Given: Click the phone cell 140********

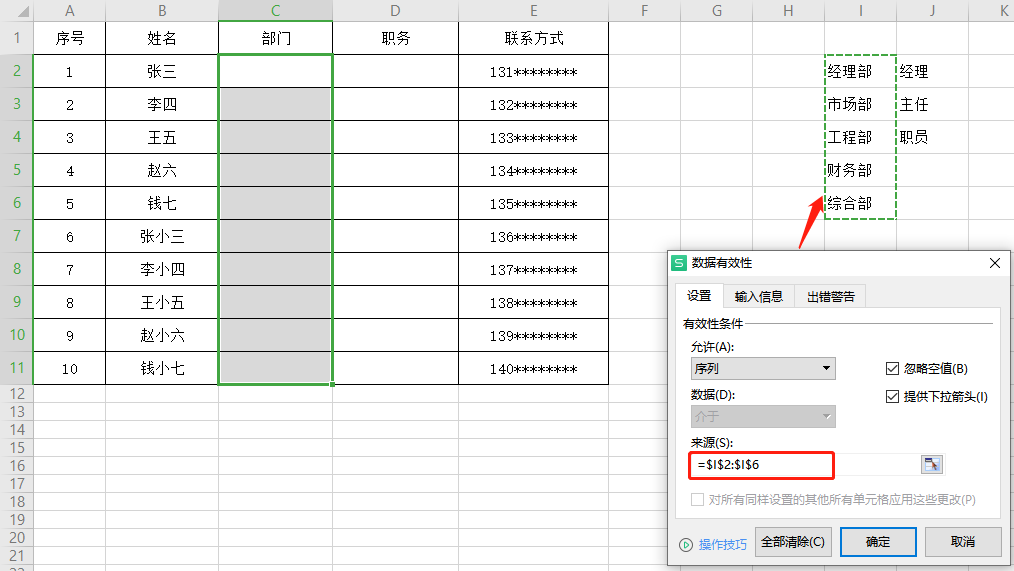Looking at the screenshot, I should 534,368.
